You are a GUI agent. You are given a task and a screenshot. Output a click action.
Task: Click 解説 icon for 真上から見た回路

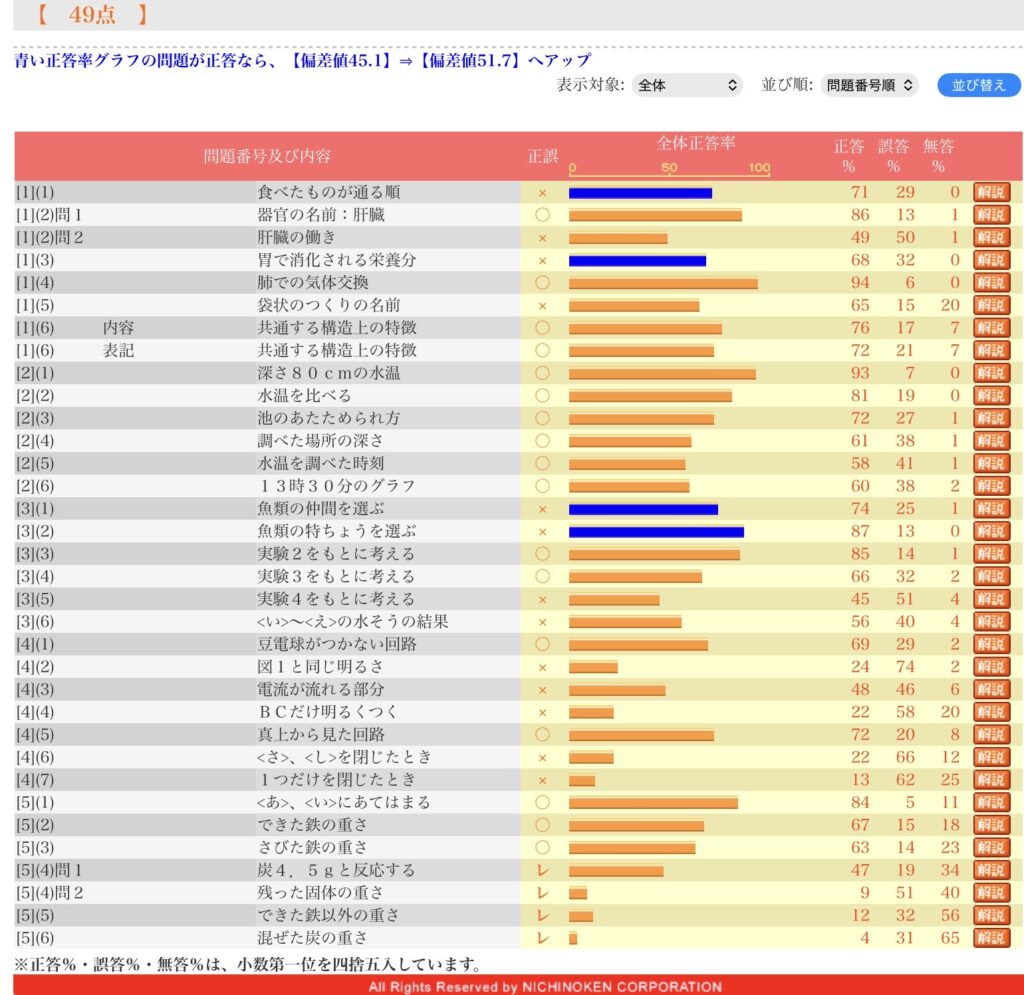[991, 734]
